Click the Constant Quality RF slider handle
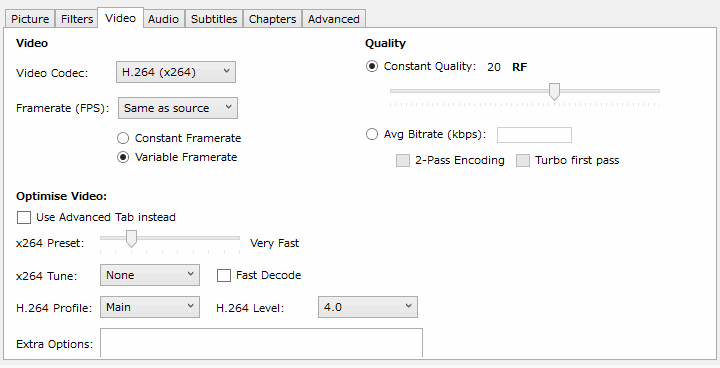 (555, 91)
